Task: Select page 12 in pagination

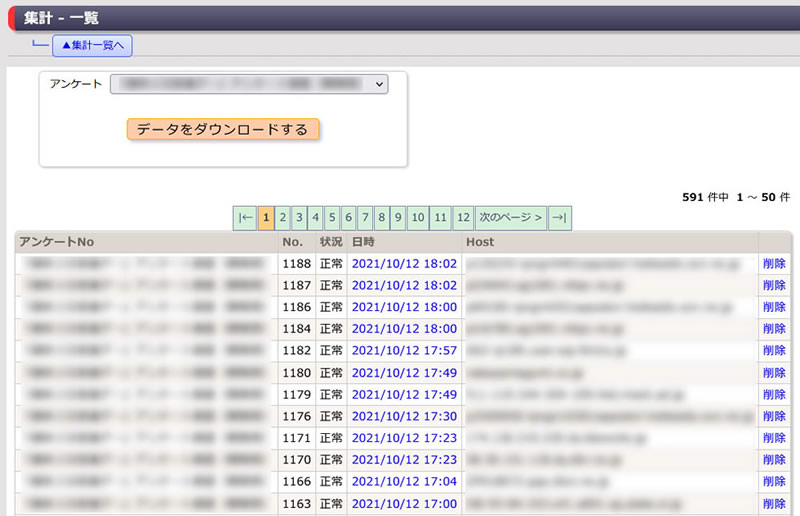Action: 463,218
